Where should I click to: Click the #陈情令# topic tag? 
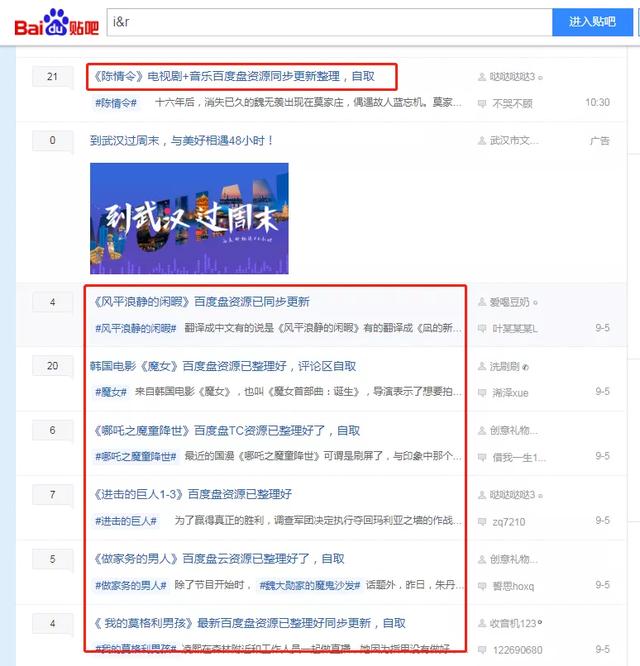pos(115,103)
